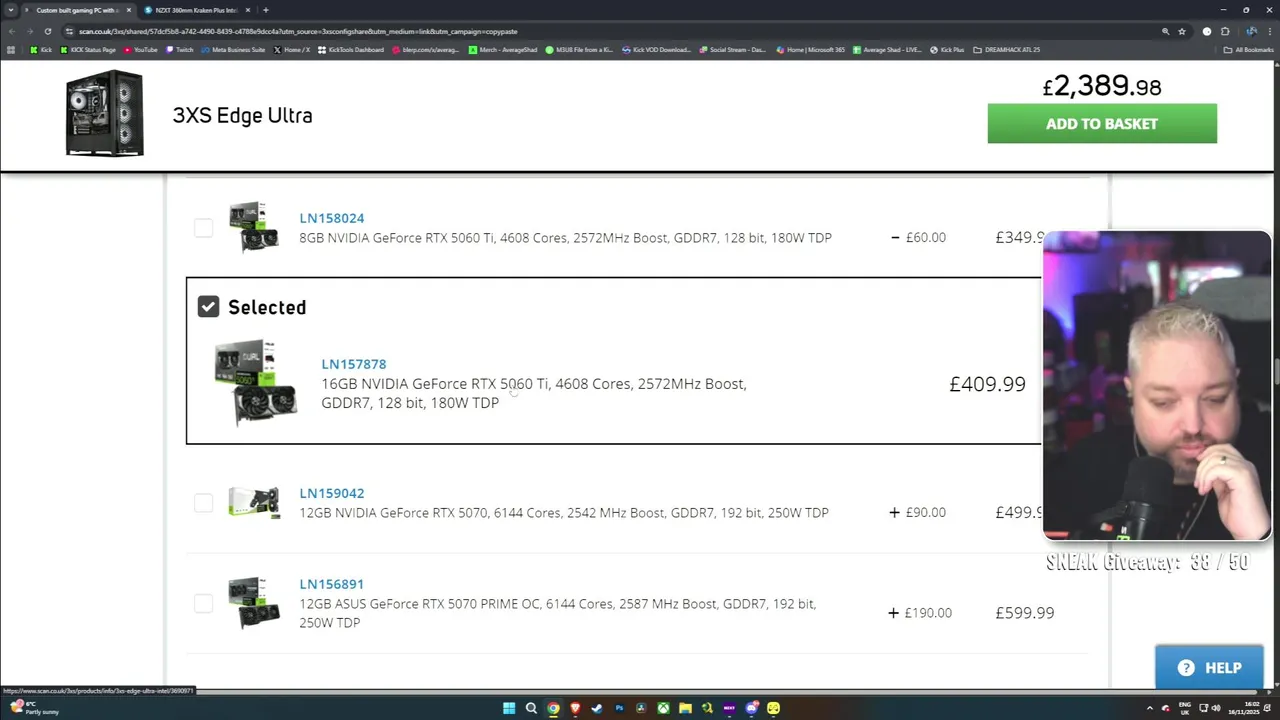Screen dimensions: 1280x720
Task: Click the + £190.00 price difference
Action: point(920,613)
